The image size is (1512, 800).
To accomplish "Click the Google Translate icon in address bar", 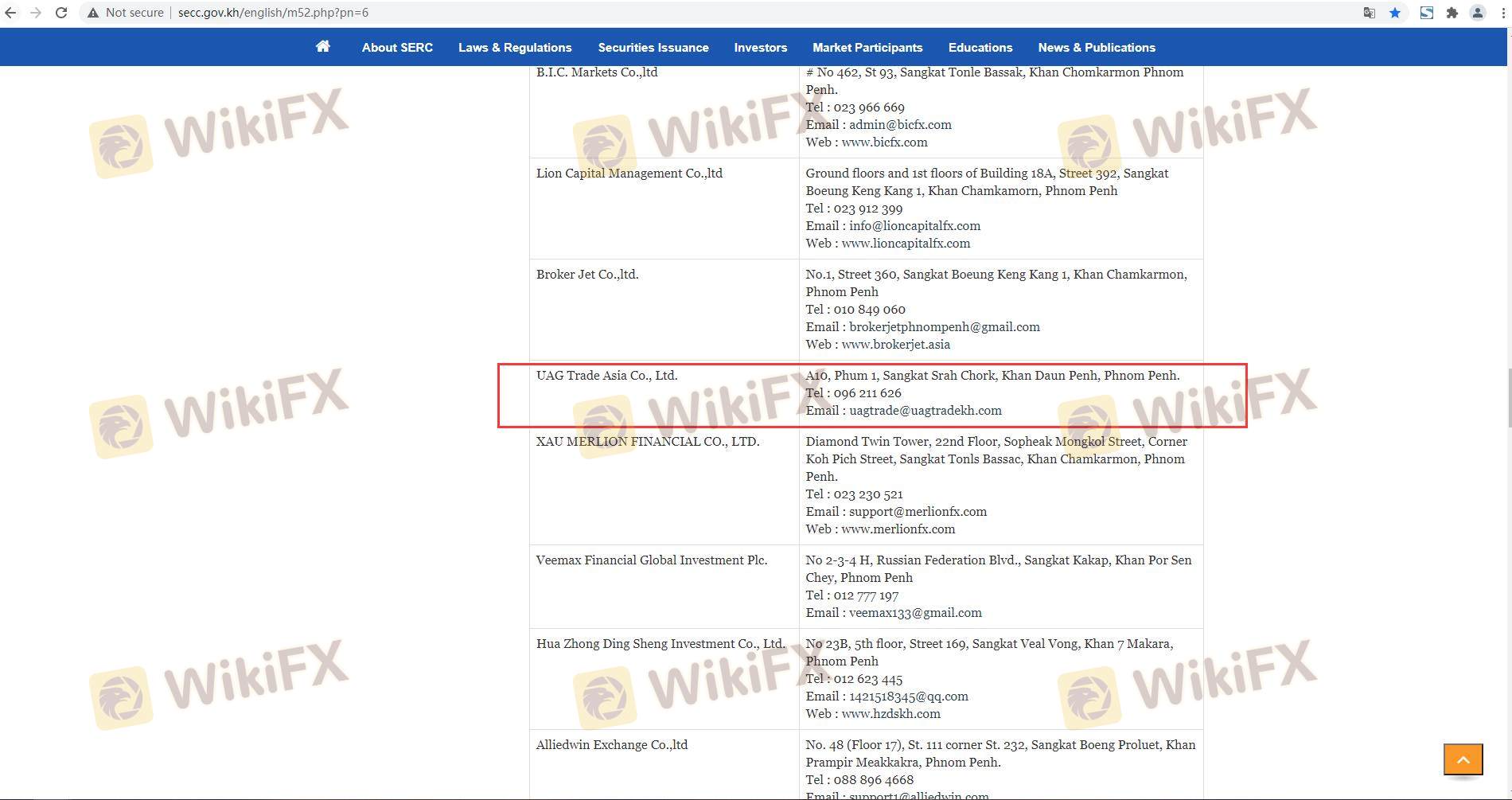I will click(1369, 13).
